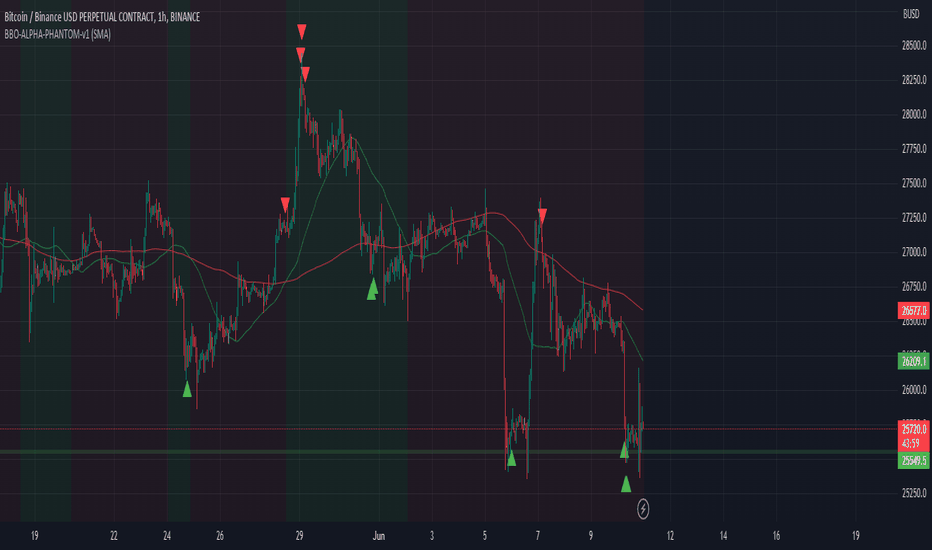Image resolution: width=932 pixels, height=550 pixels.
Task: Click the 12 date on the time axis
Action: (x=670, y=536)
